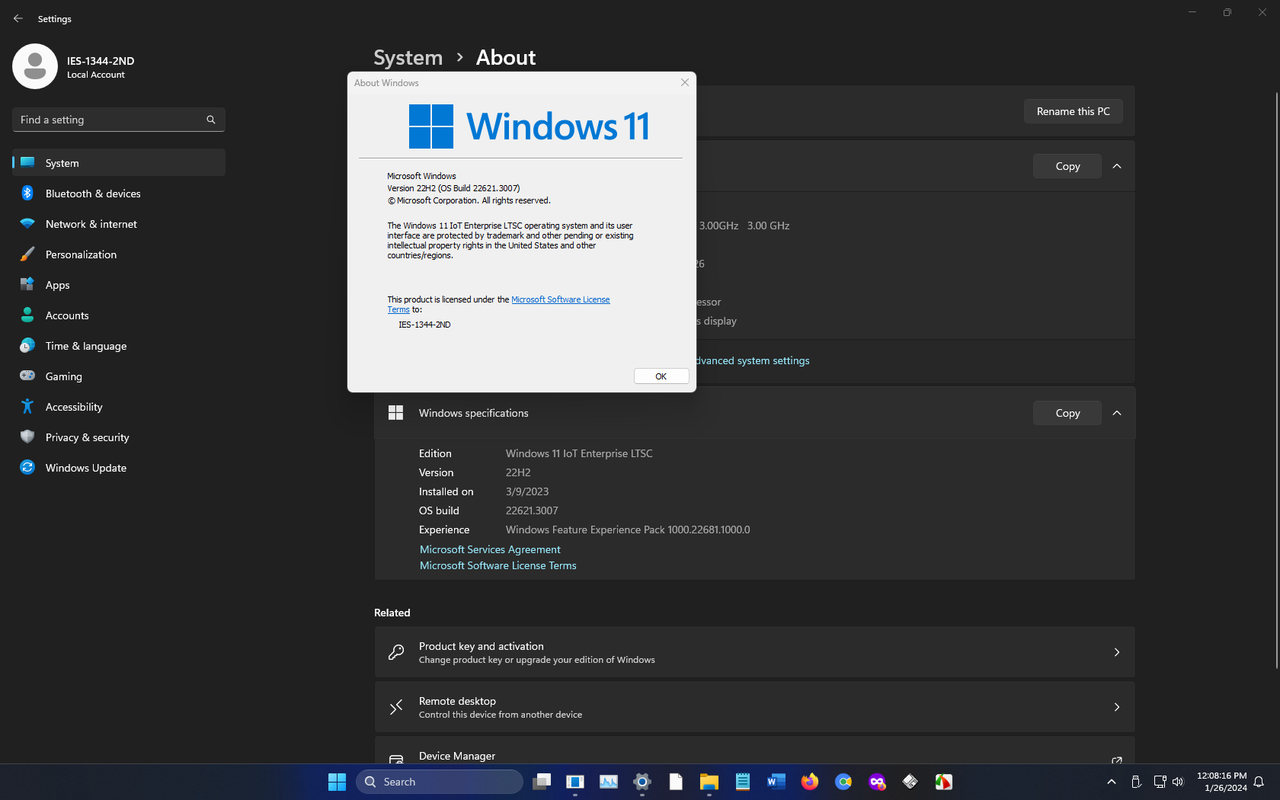Open Microsoft Word from the taskbar
Image resolution: width=1280 pixels, height=800 pixels.
point(776,782)
